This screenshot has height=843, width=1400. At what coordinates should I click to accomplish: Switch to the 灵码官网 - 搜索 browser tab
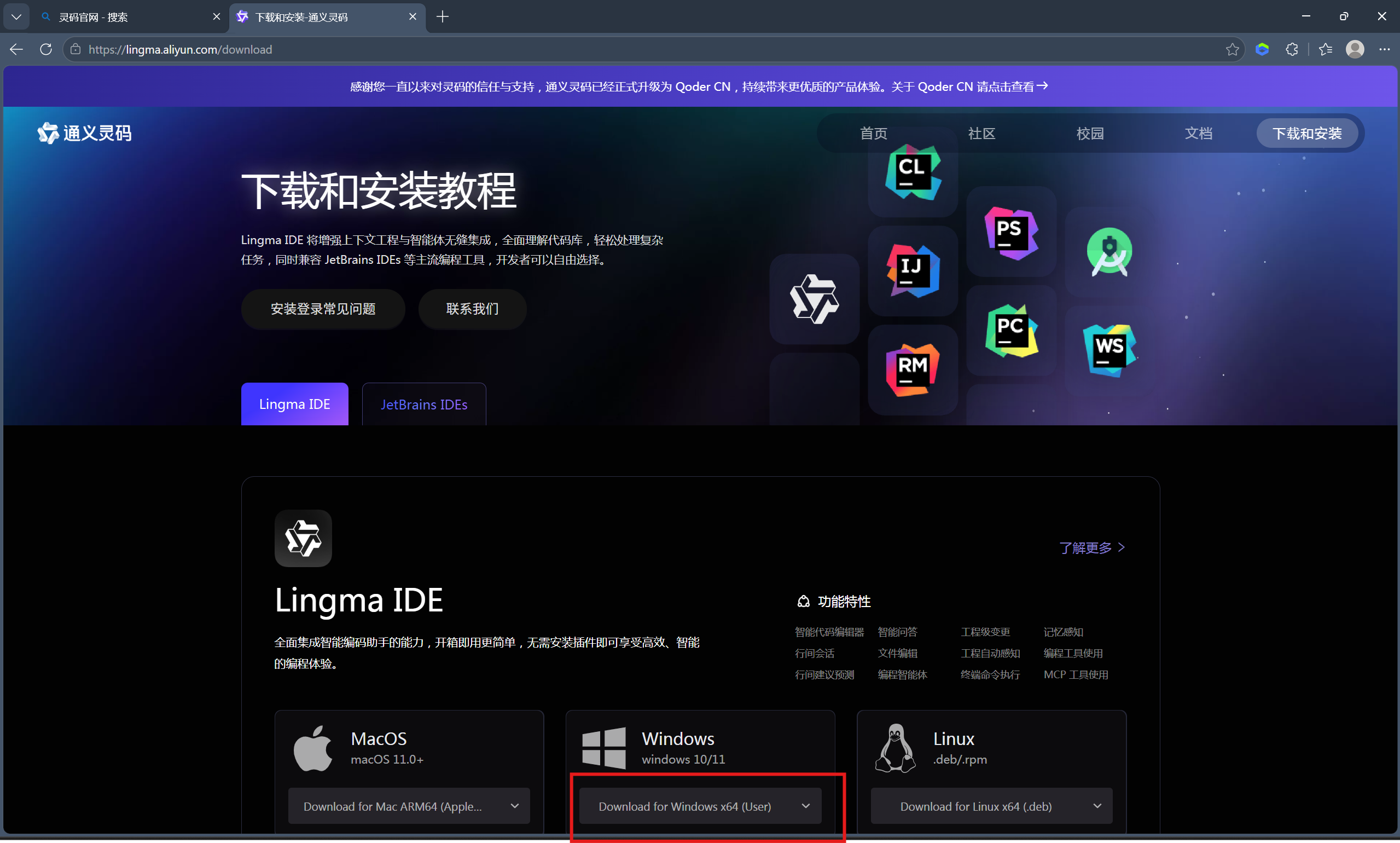pos(130,17)
